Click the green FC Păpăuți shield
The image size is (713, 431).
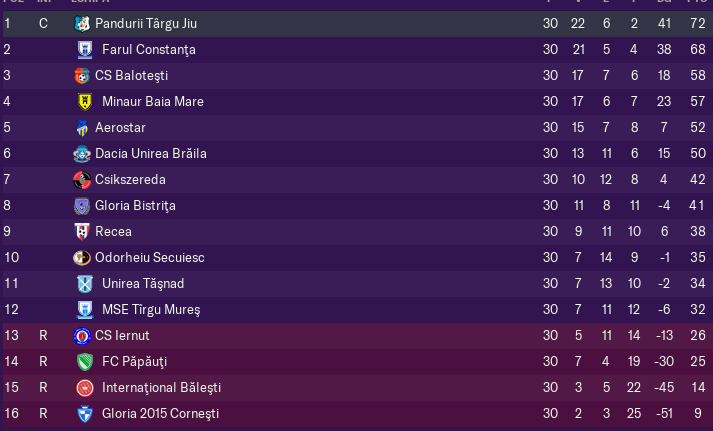[x=85, y=362]
